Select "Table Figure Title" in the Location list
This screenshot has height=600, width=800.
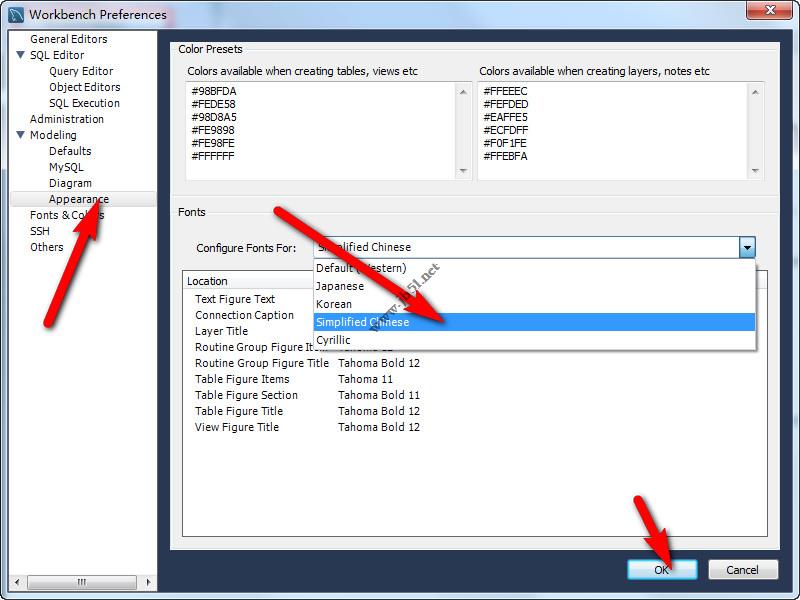[x=238, y=411]
